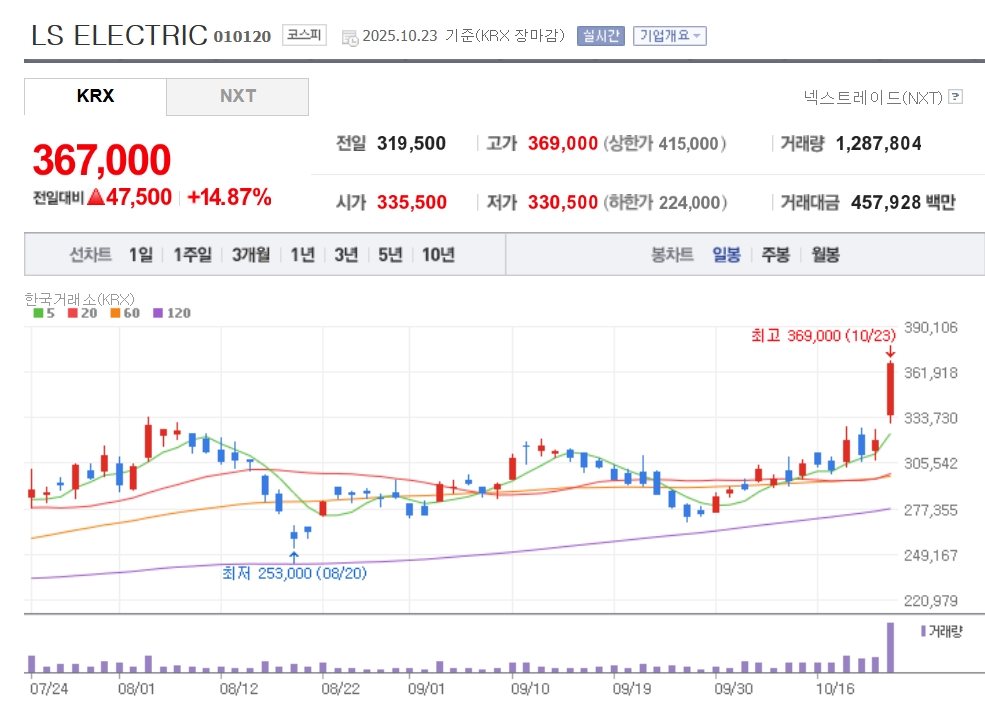The image size is (985, 723).
Task: Click the green 5-day moving average legend
Action: 44,313
